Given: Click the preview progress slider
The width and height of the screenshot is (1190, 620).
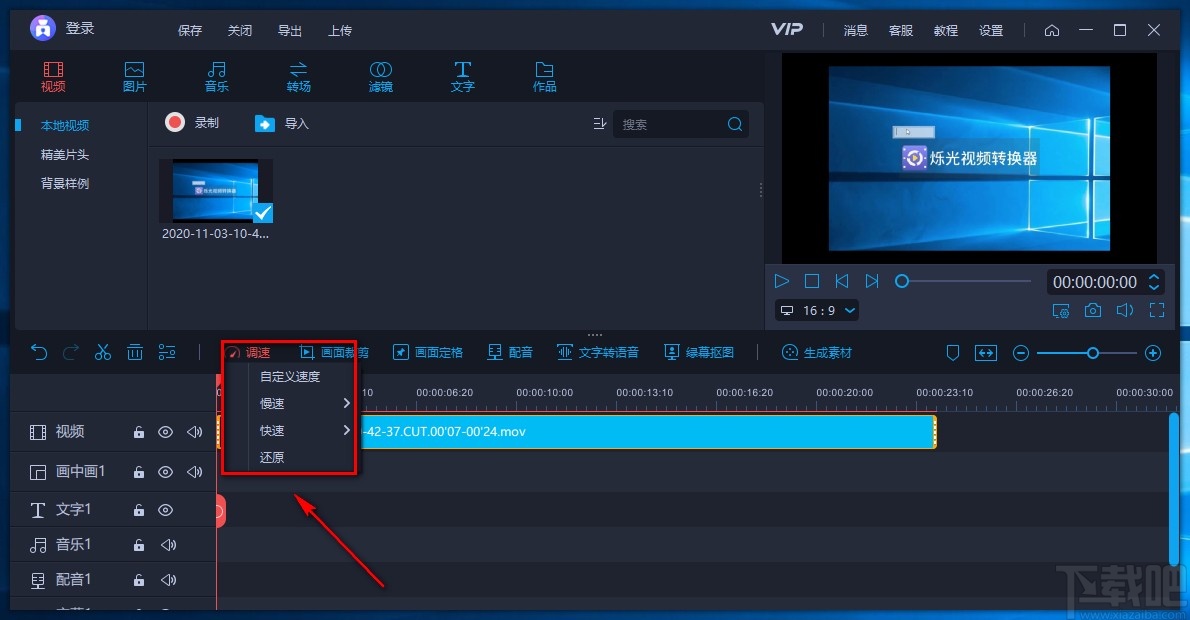Looking at the screenshot, I should pos(962,281).
